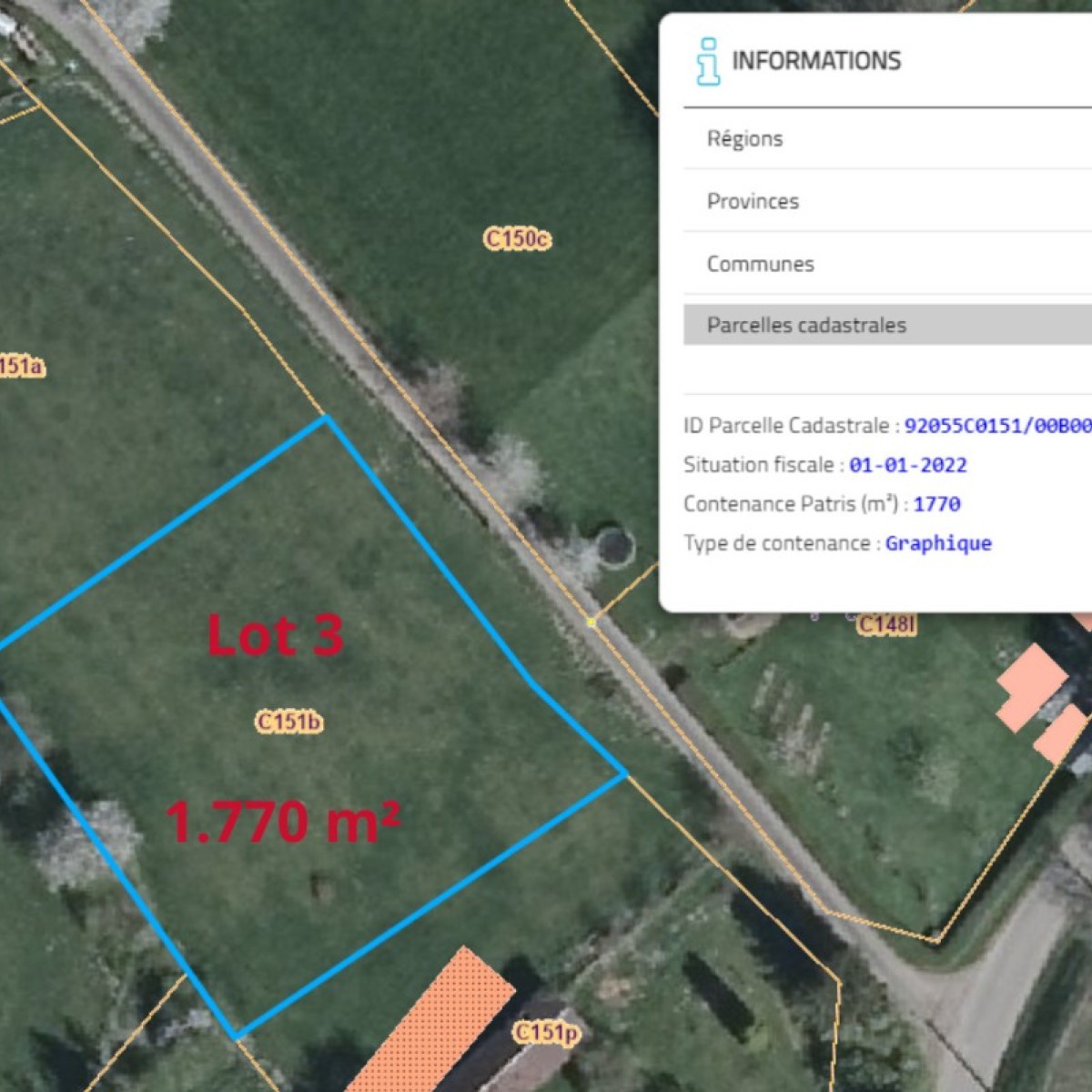Select the highlighted Parcelles cadastrales row
The height and width of the screenshot is (1092, 1092).
806,325
